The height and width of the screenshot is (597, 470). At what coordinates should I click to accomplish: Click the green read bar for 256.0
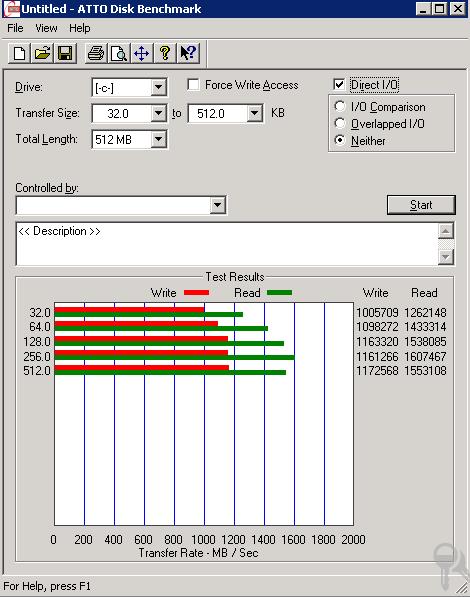175,358
